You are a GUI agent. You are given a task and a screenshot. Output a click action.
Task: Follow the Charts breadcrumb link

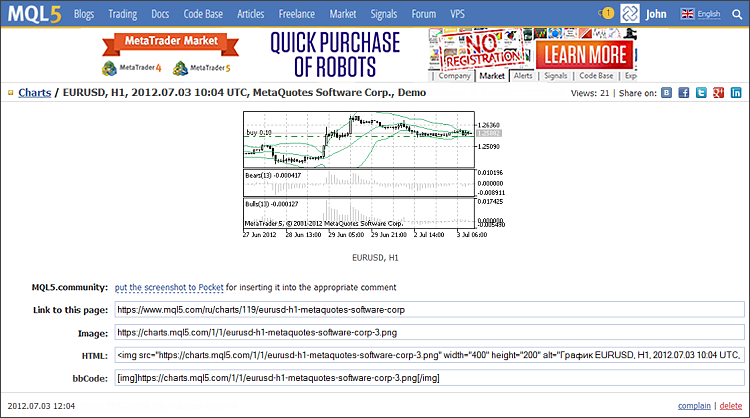[34, 93]
